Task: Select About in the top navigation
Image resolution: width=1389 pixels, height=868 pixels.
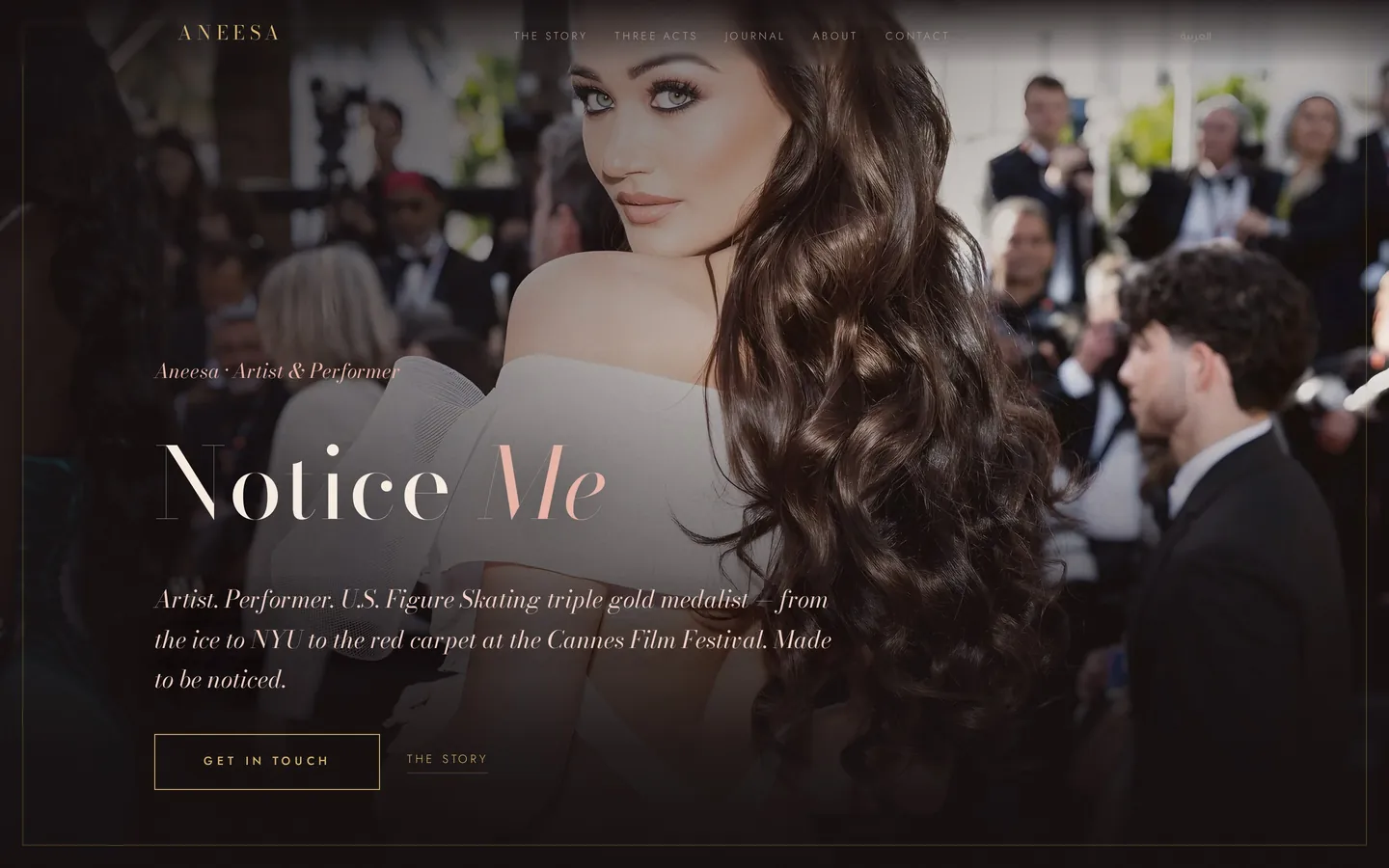Action: [834, 36]
